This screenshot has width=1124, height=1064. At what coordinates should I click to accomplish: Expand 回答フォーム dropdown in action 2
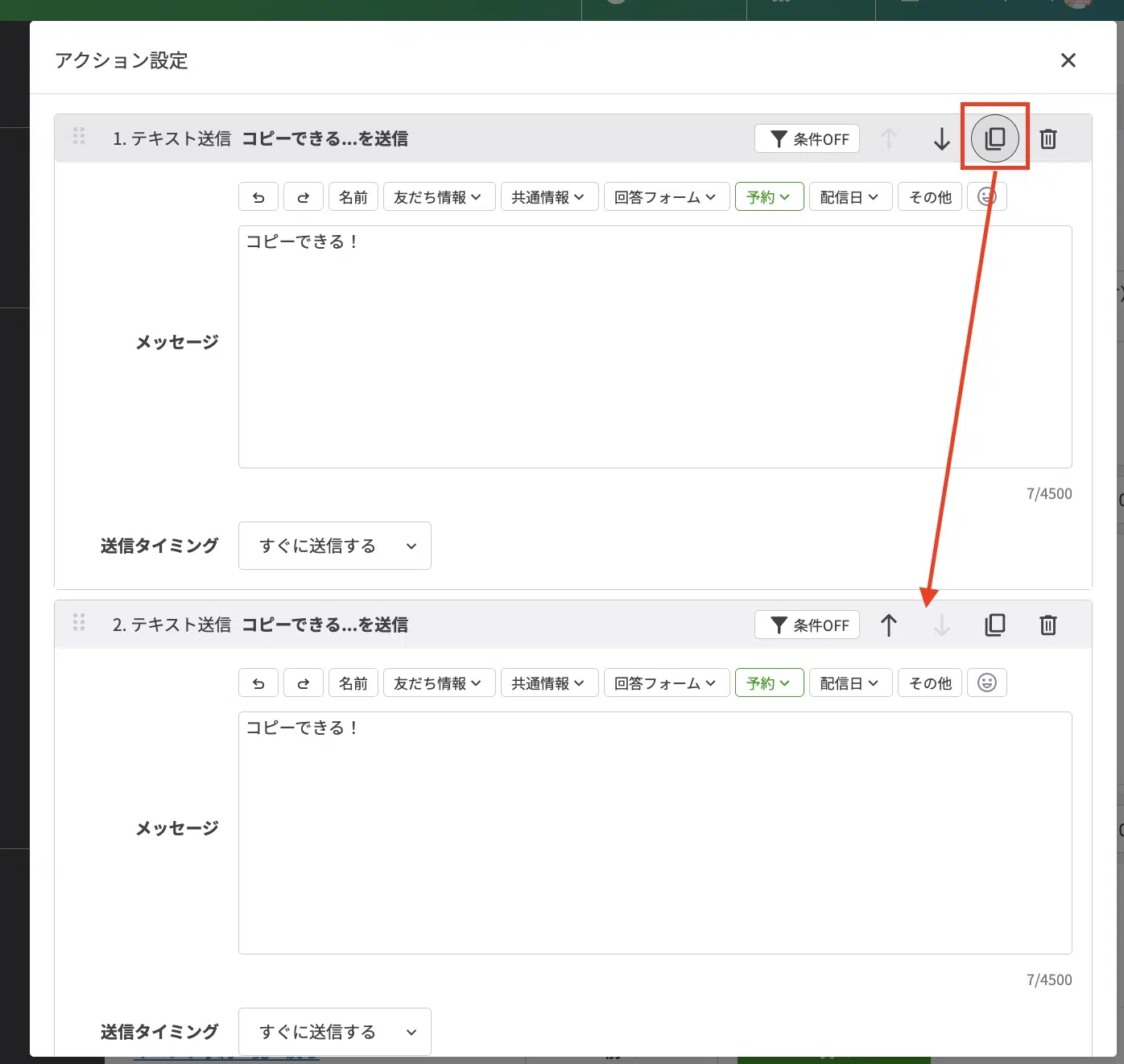pyautogui.click(x=667, y=683)
